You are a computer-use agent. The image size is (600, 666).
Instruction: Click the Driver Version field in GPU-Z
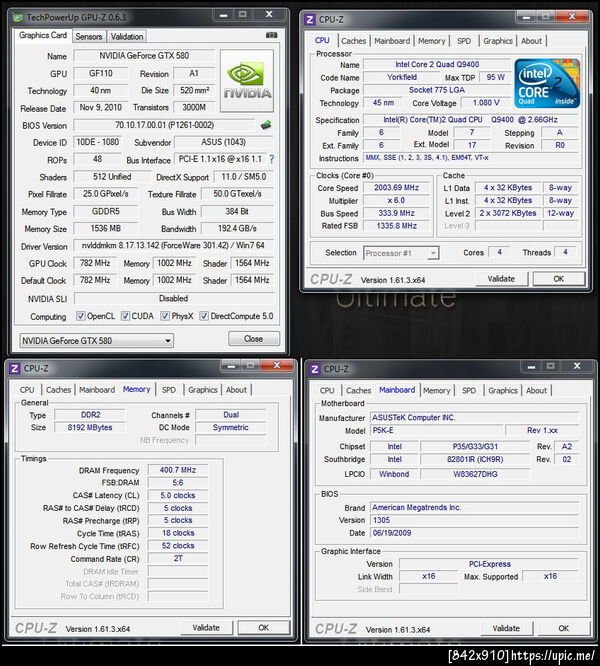point(173,246)
